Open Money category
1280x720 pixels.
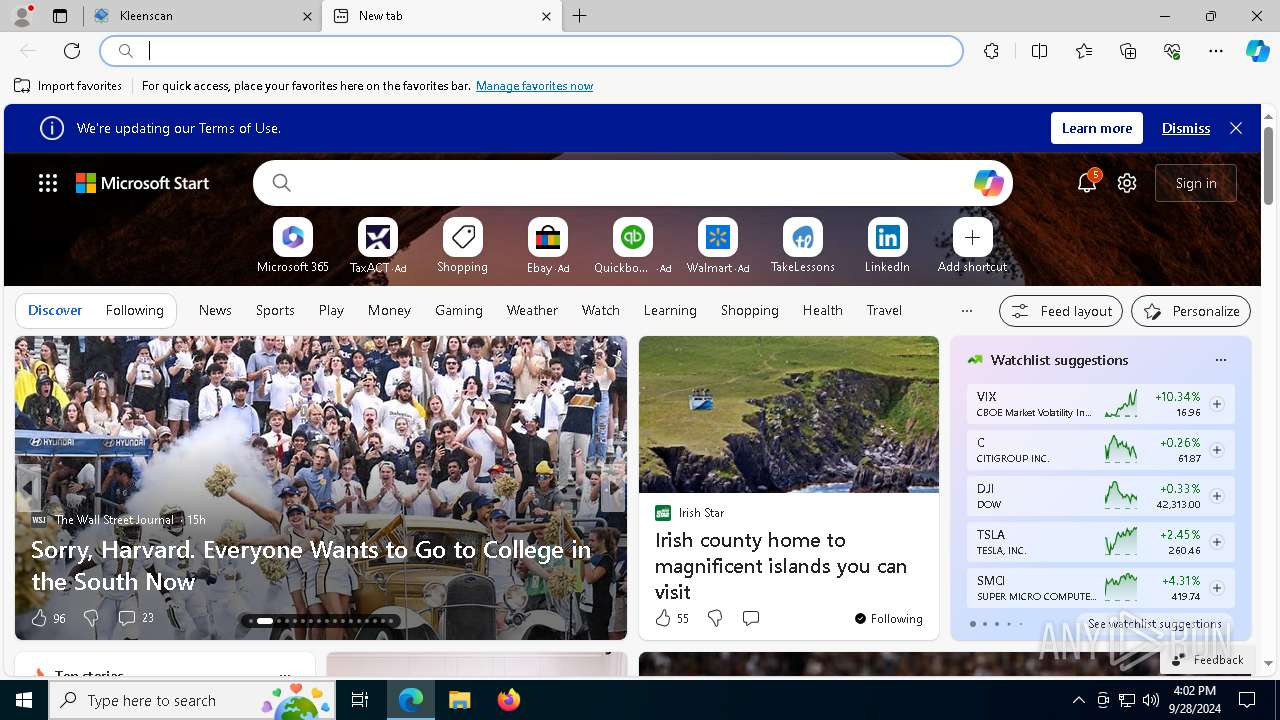click(x=389, y=310)
